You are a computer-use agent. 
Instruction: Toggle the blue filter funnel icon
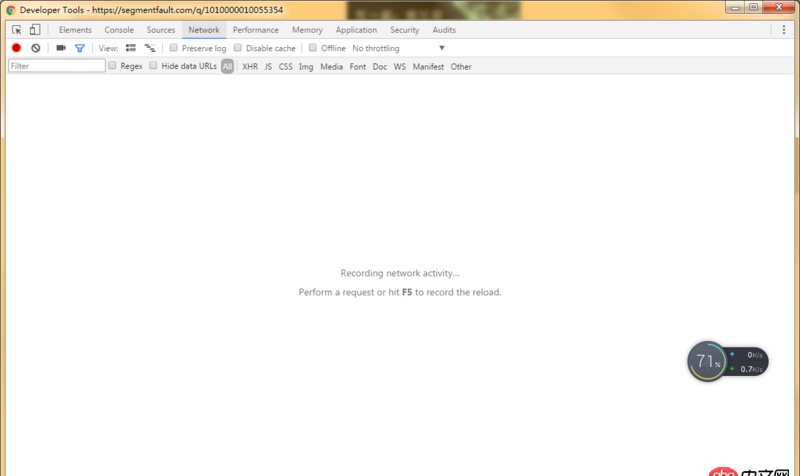click(x=80, y=48)
